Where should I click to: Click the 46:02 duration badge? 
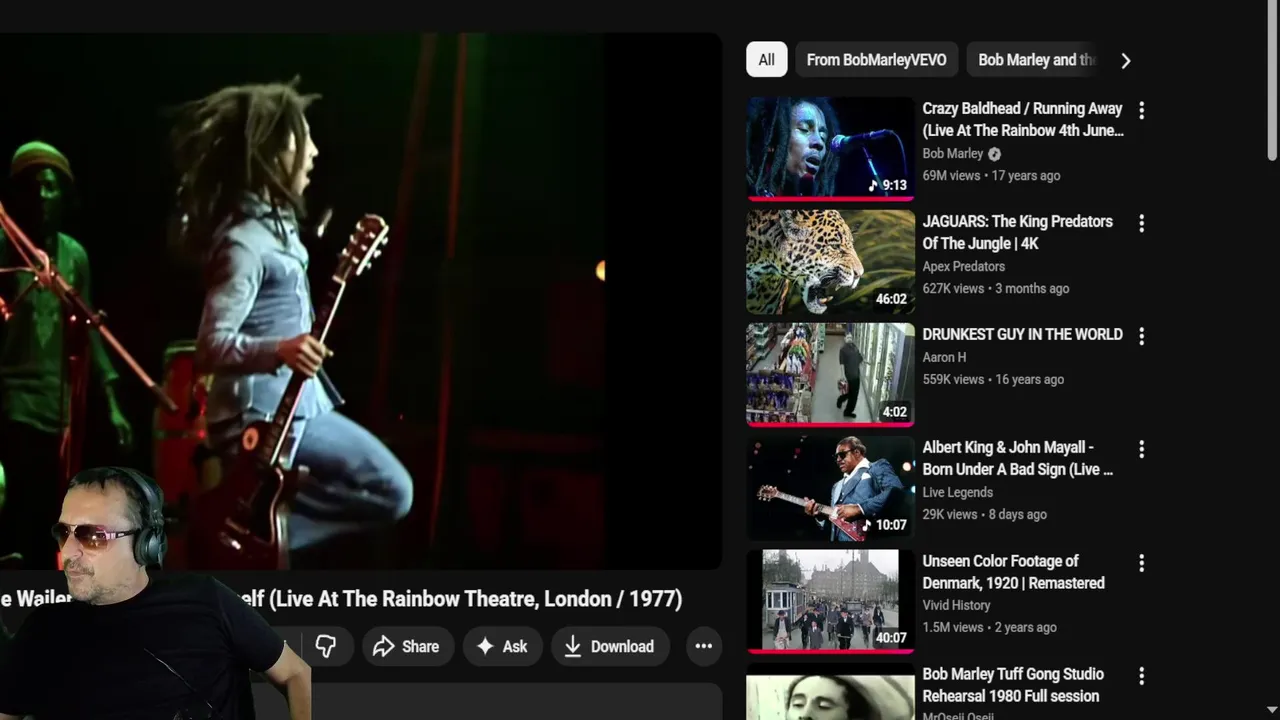point(891,299)
